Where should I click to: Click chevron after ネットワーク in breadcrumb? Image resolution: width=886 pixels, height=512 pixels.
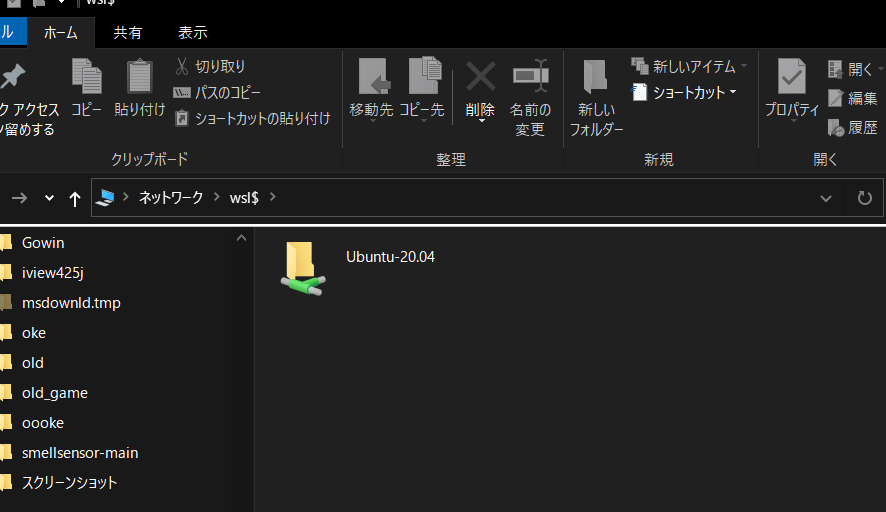(x=216, y=197)
